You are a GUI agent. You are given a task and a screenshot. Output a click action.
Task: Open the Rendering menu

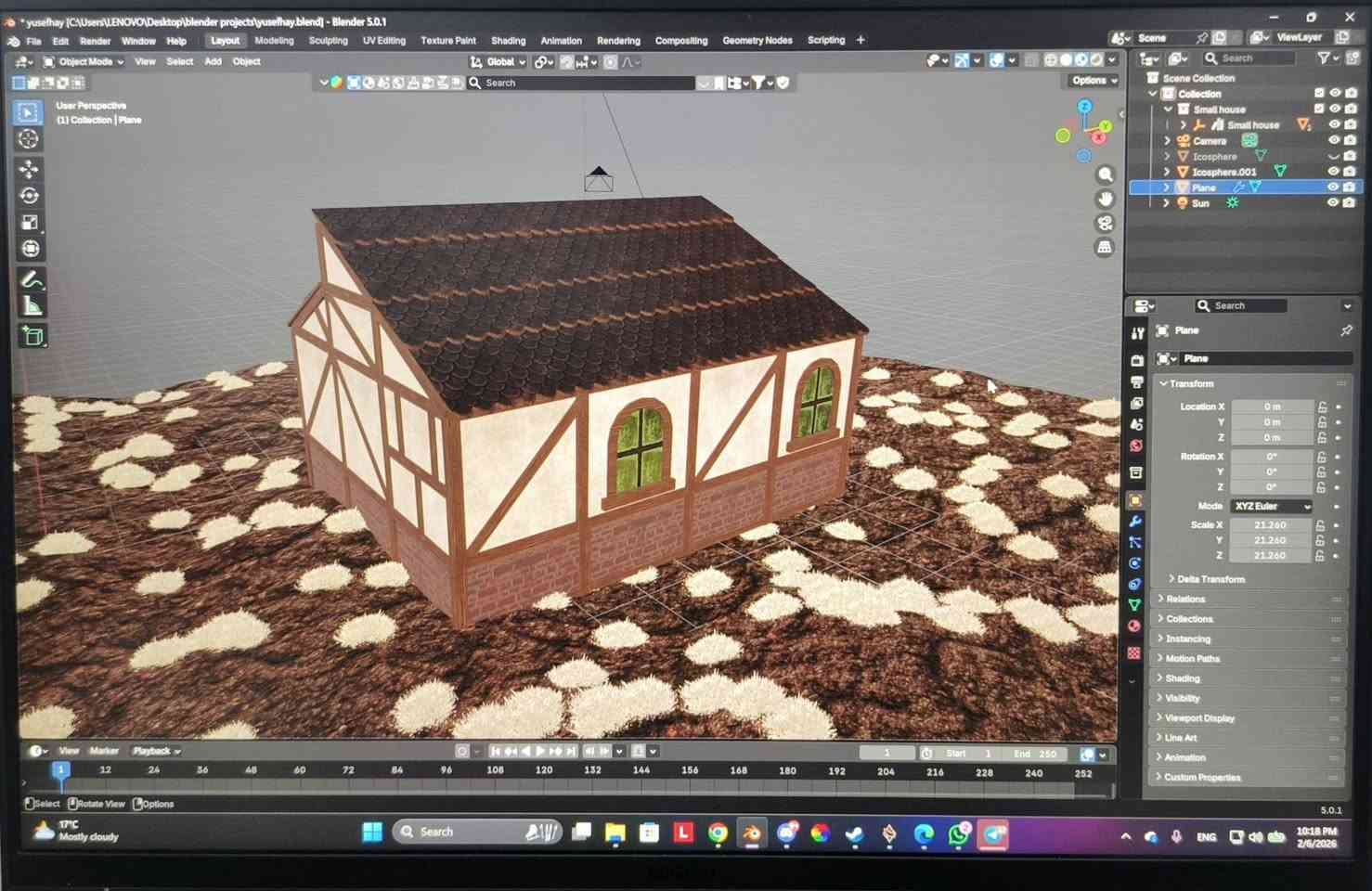pyautogui.click(x=618, y=40)
